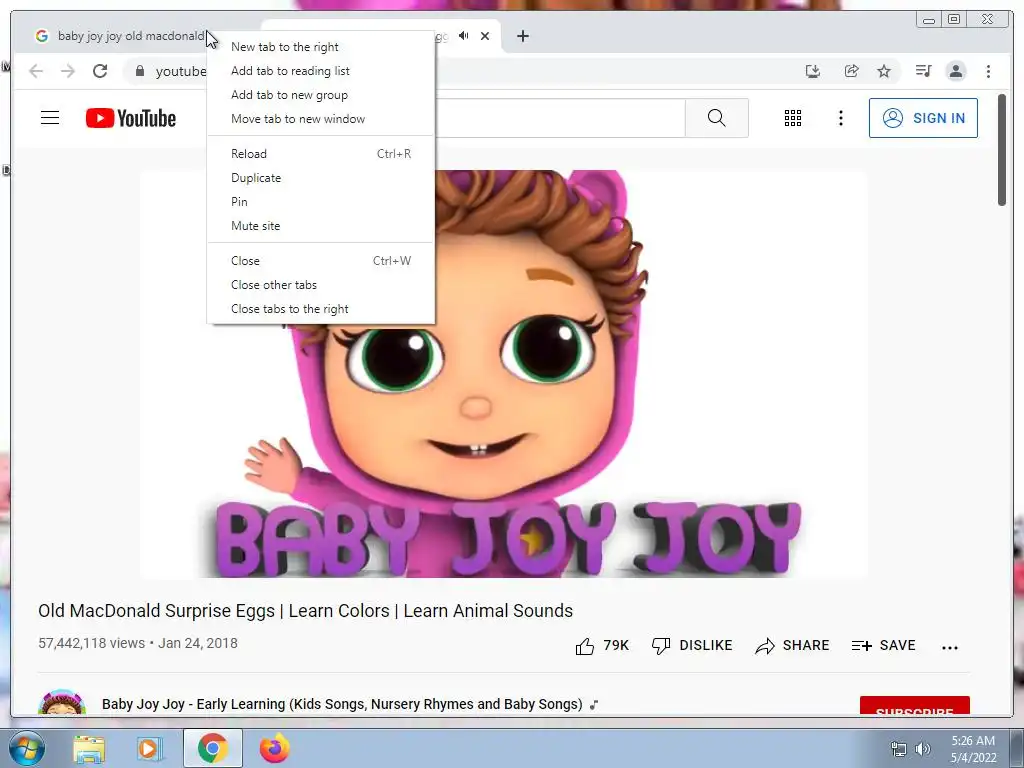Click the '57,442,118 views' text

91,643
